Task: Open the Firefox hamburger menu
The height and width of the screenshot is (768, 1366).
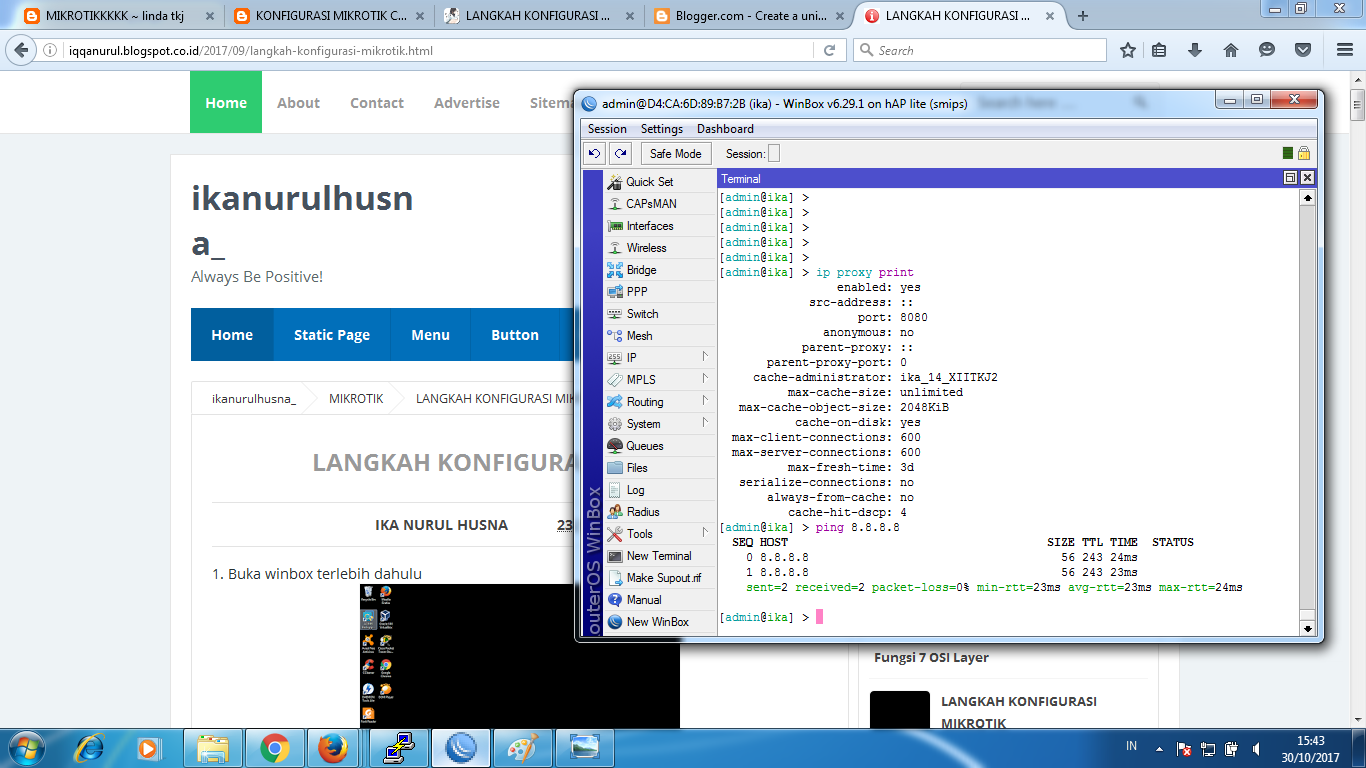Action: [1343, 50]
